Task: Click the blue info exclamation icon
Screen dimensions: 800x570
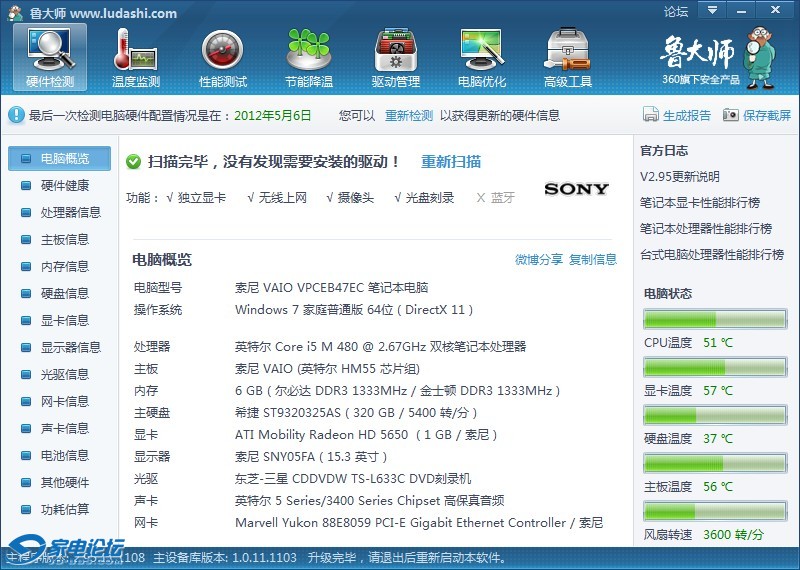Action: coord(16,115)
